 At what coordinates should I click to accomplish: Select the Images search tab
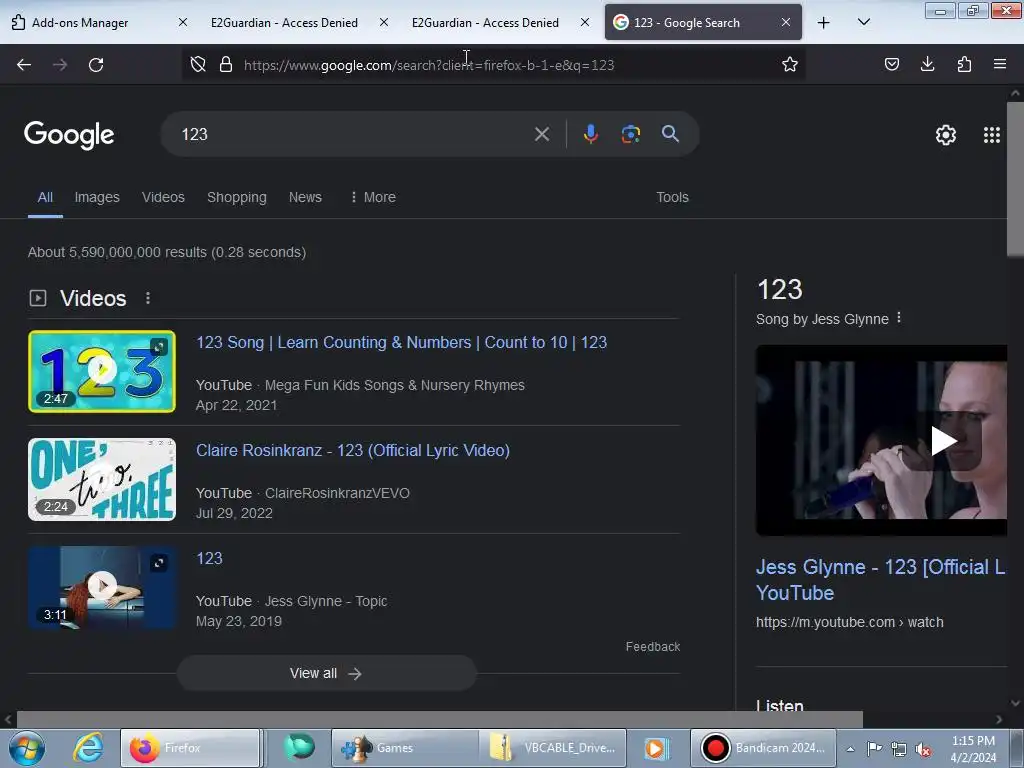click(x=97, y=197)
